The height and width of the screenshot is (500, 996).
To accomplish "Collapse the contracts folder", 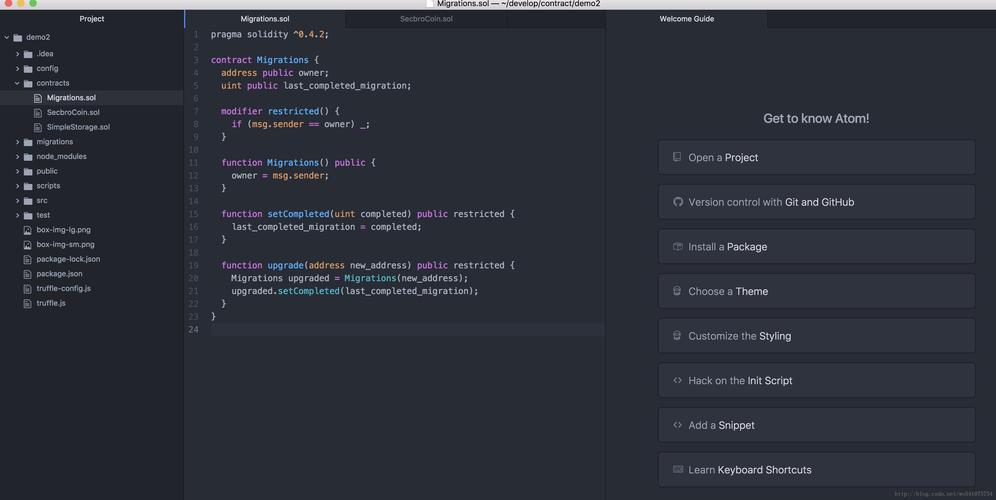I will [x=17, y=84].
